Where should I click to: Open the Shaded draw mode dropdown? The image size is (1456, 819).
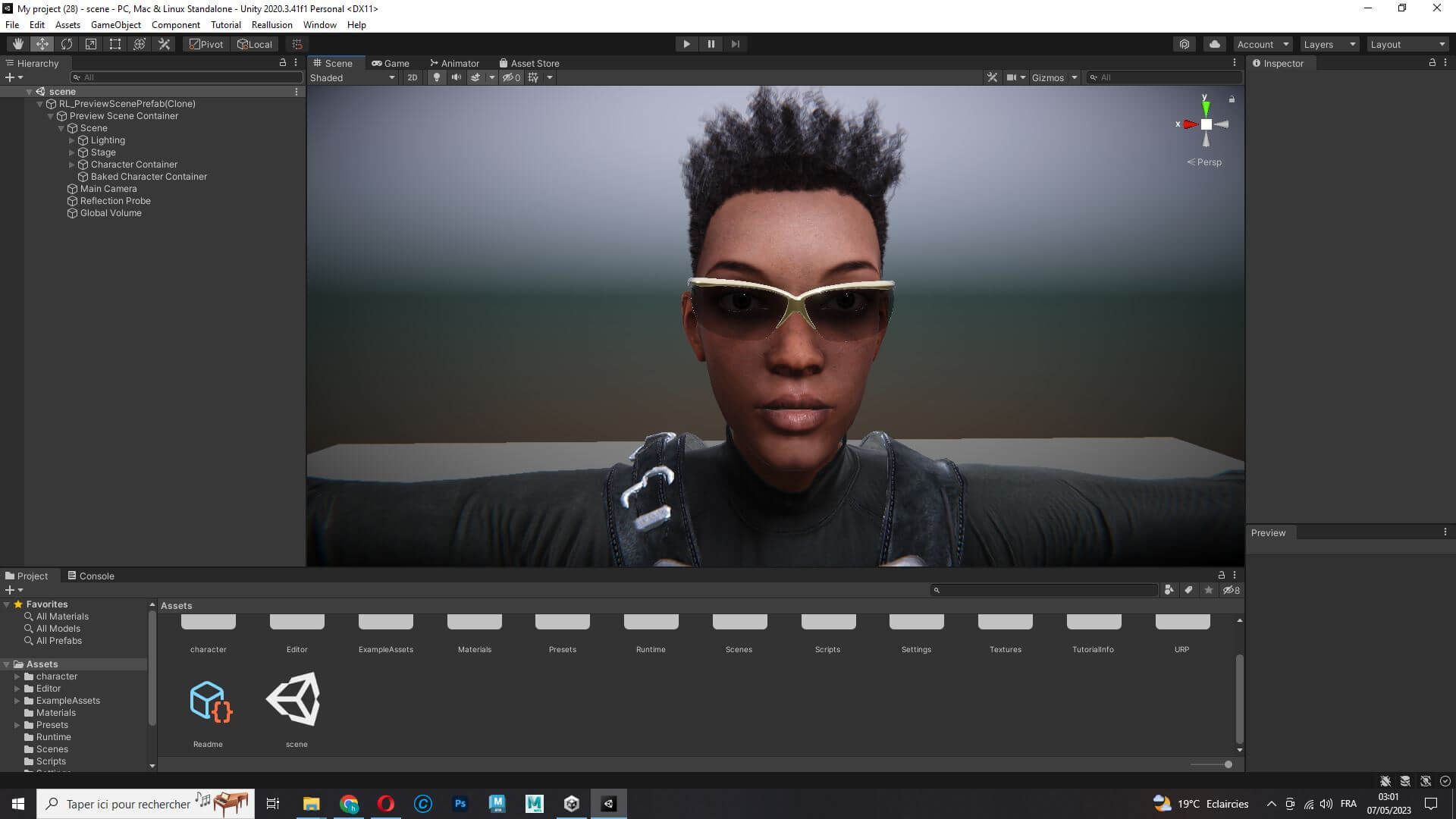pyautogui.click(x=353, y=77)
